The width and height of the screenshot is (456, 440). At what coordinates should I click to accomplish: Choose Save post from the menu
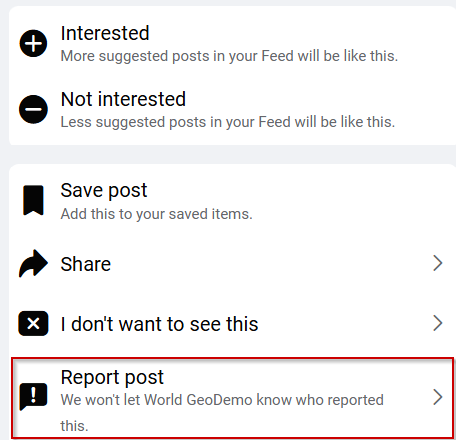pyautogui.click(x=232, y=201)
